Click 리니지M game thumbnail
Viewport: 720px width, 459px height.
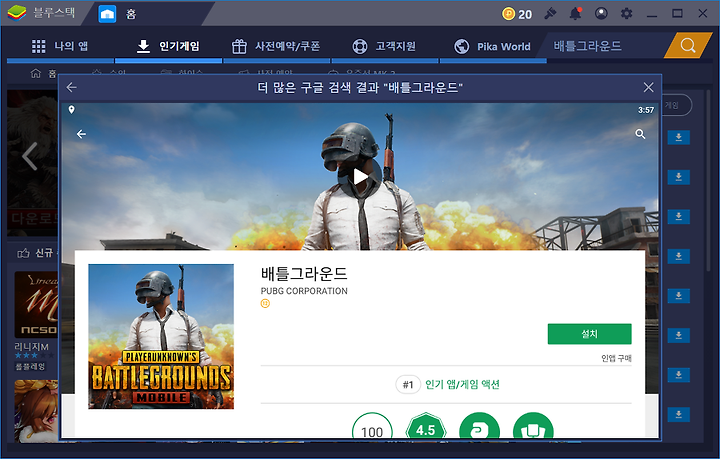pyautogui.click(x=36, y=304)
